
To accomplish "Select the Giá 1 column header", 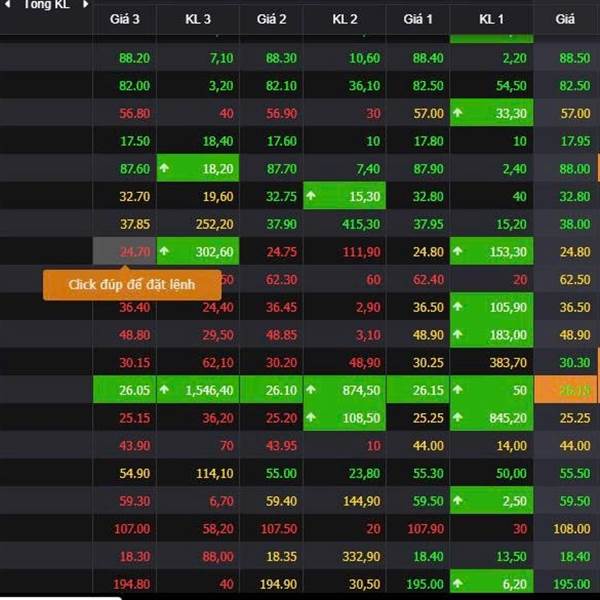I will click(x=418, y=19).
